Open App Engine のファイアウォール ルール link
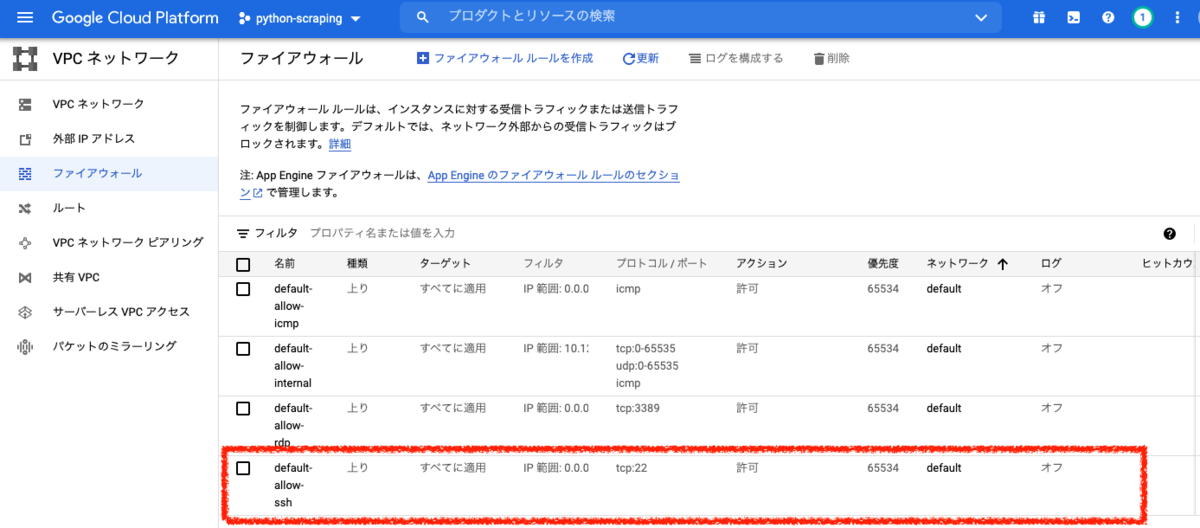 click(553, 175)
